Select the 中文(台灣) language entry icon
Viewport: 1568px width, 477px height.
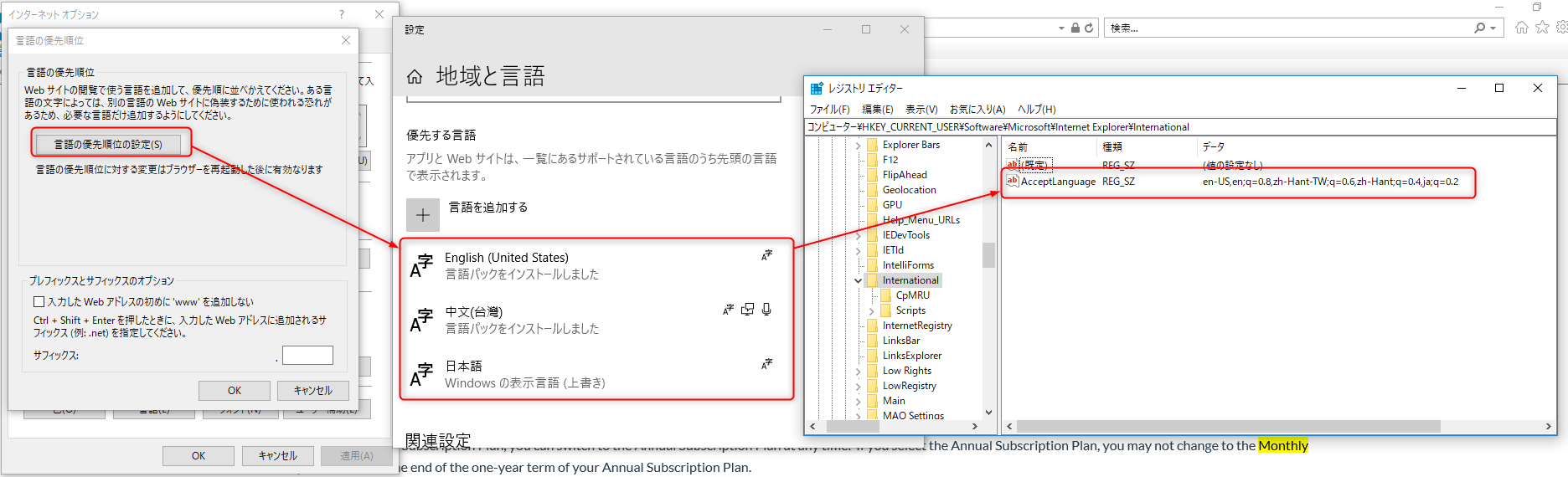[x=421, y=320]
